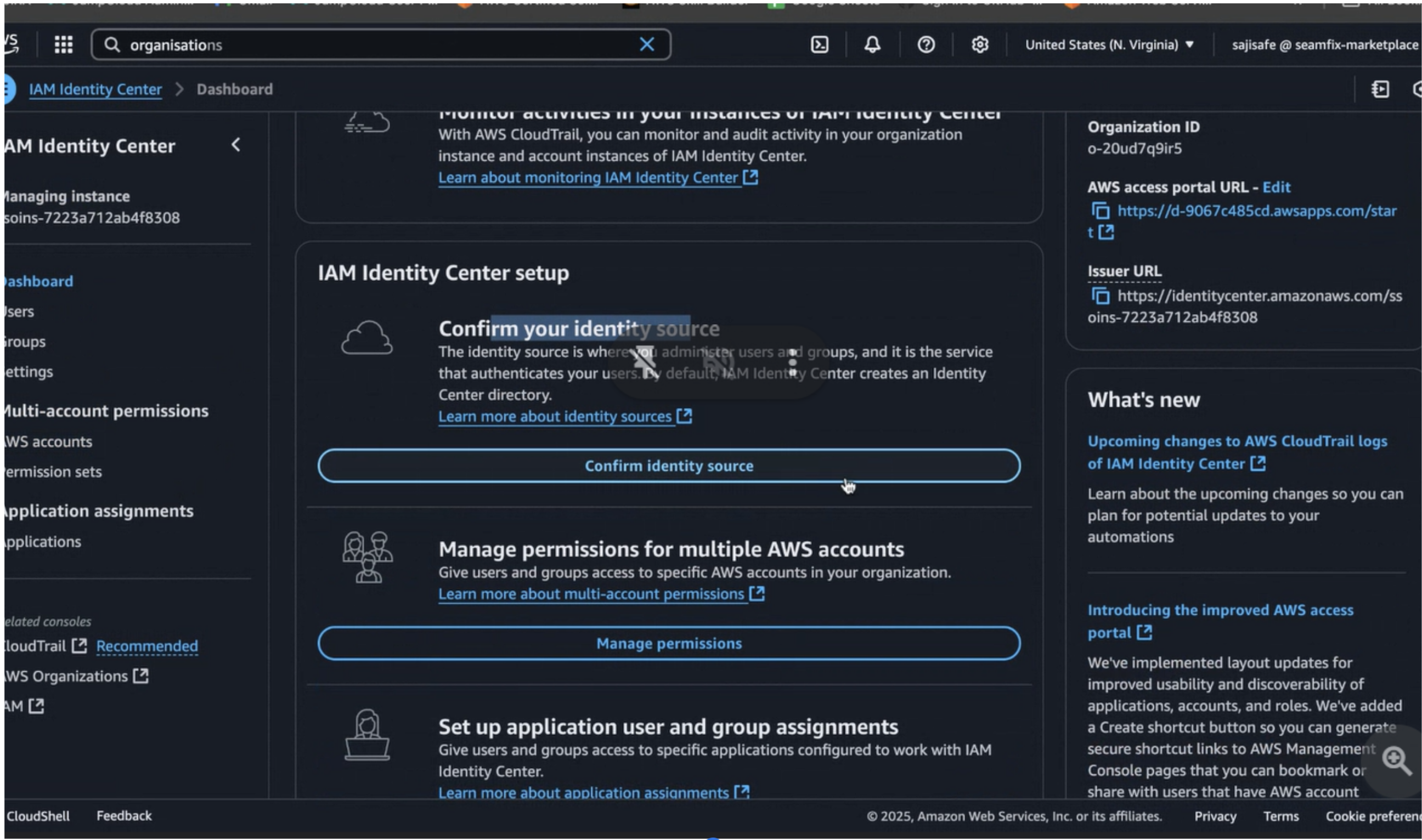1422x840 pixels.
Task: Go to Applications in the sidebar
Action: 43,542
